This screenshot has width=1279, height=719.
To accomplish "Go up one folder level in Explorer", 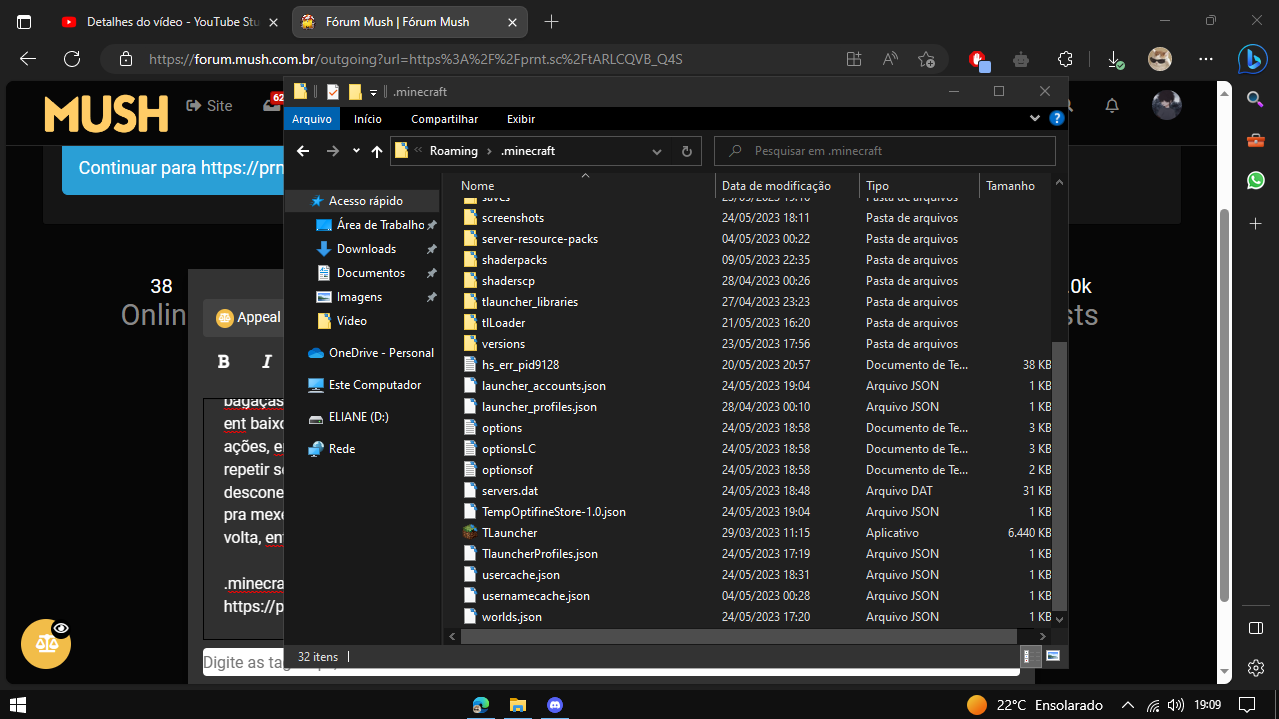I will 377,151.
